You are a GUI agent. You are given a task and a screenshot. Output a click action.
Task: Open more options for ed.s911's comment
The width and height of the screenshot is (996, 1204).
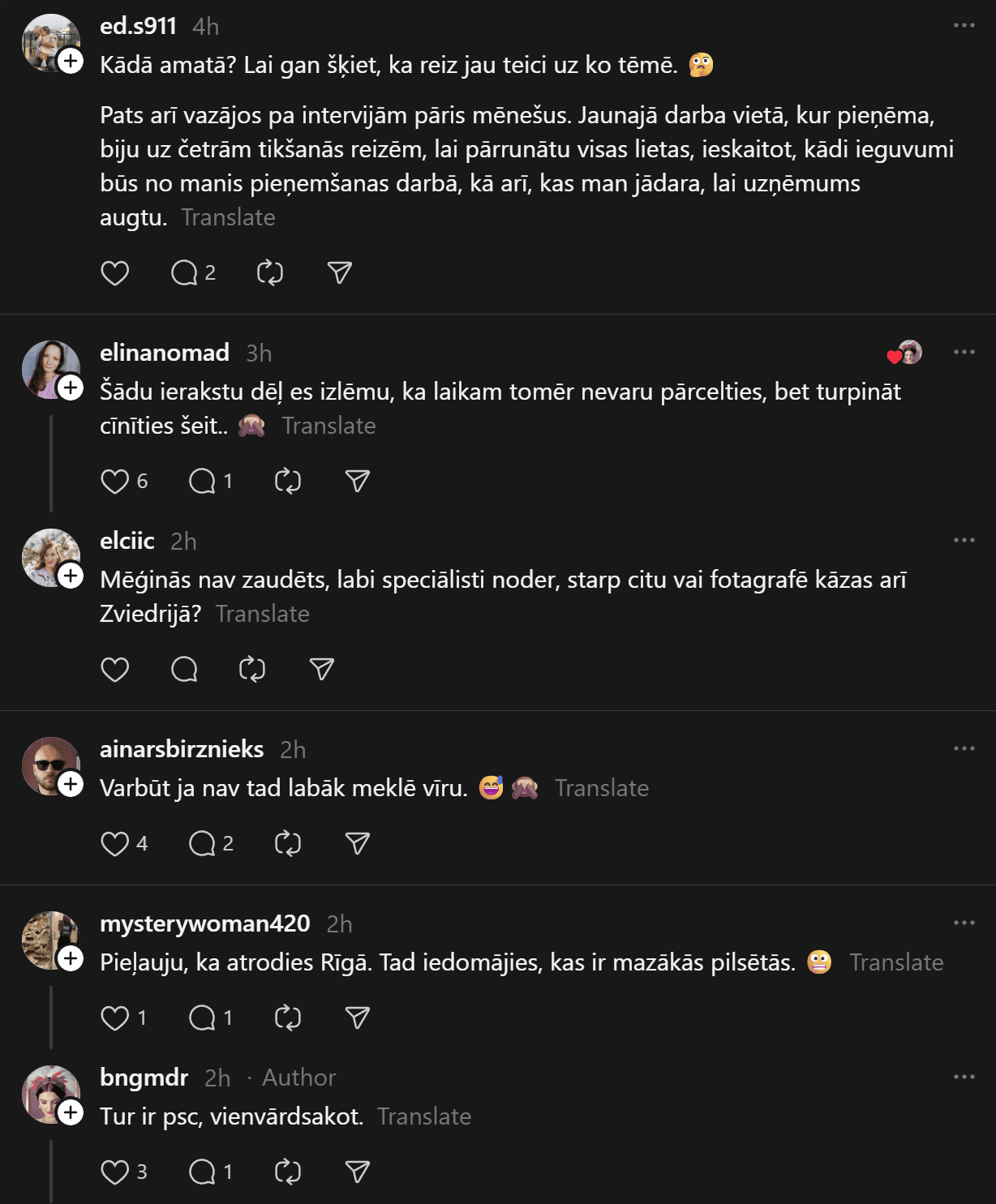(964, 25)
